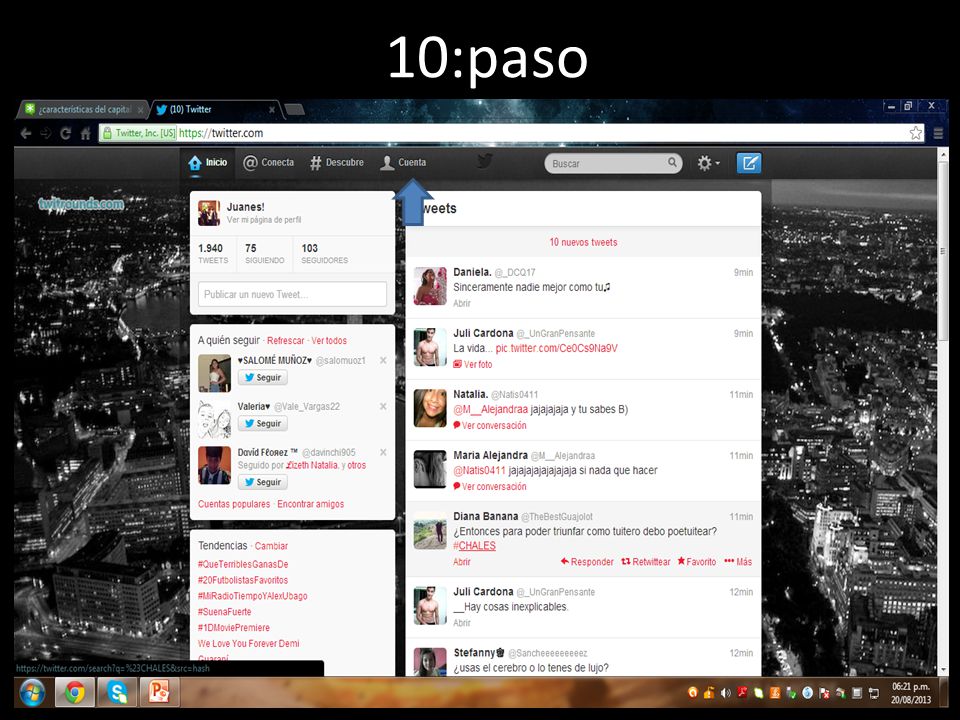Open the Windows Start menu

pos(32,693)
